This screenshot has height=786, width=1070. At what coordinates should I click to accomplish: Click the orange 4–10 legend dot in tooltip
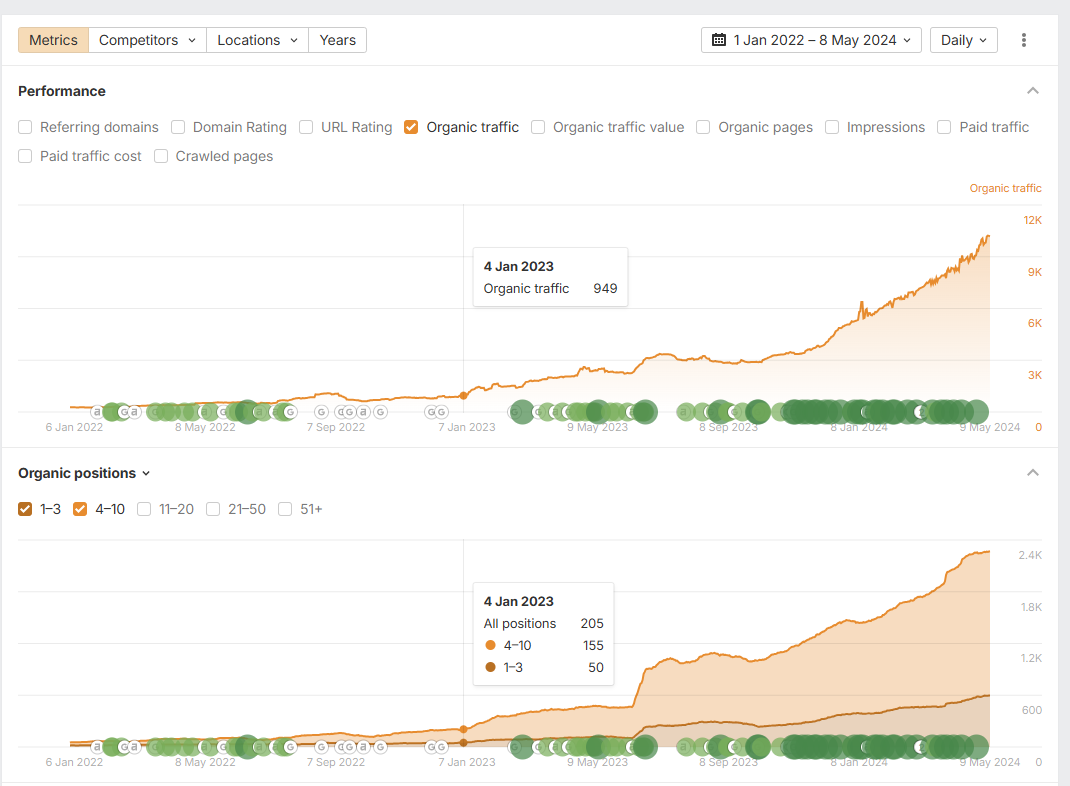490,645
